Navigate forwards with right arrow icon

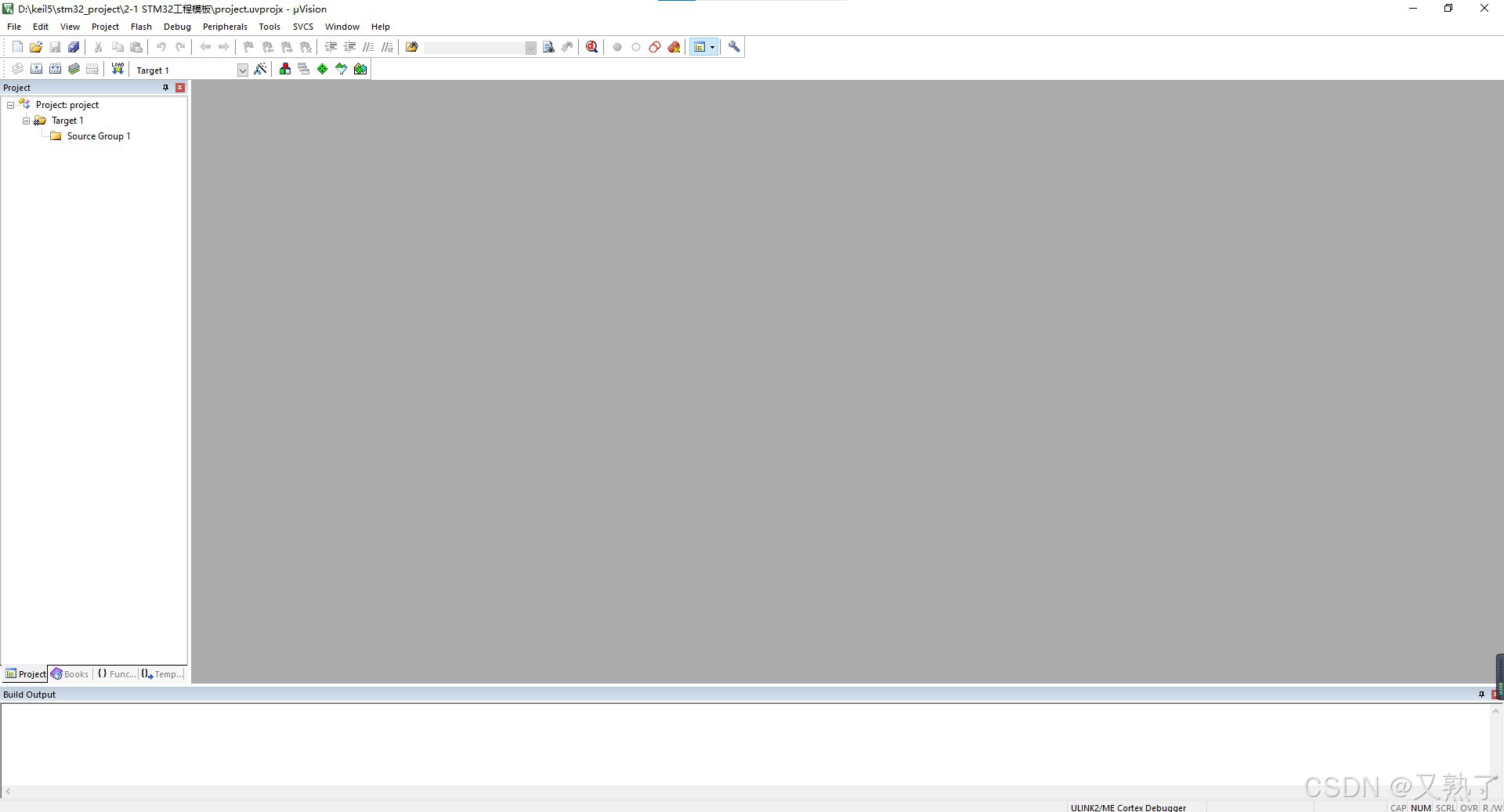tap(224, 47)
